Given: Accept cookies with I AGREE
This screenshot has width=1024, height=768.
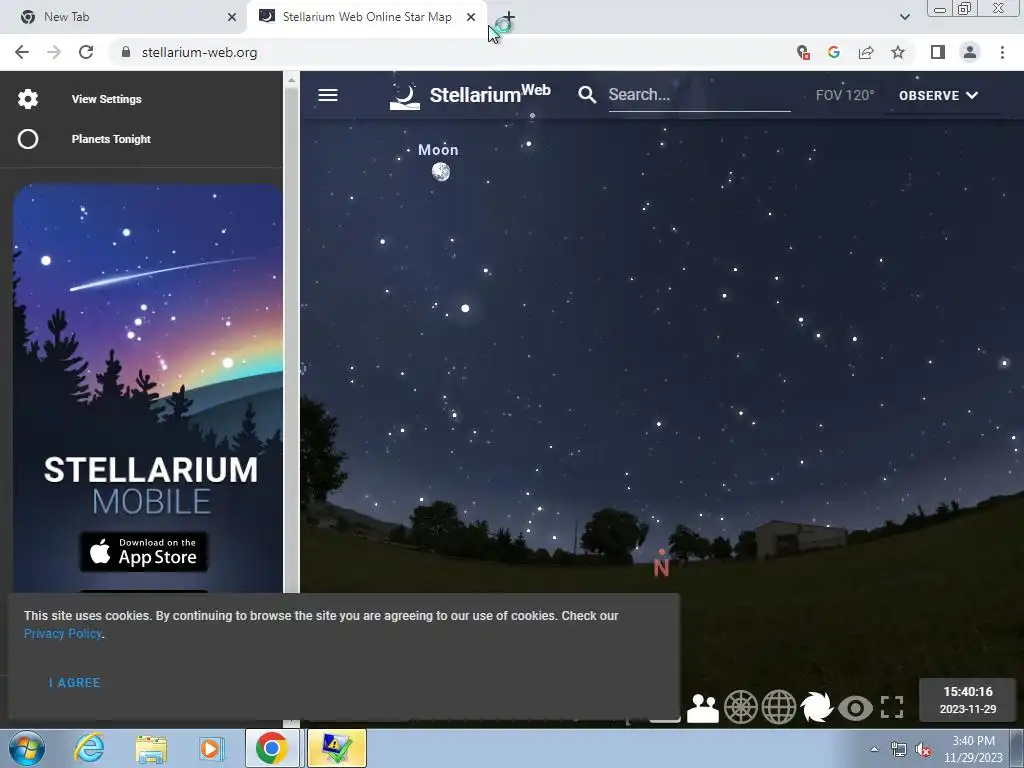Looking at the screenshot, I should 74,683.
